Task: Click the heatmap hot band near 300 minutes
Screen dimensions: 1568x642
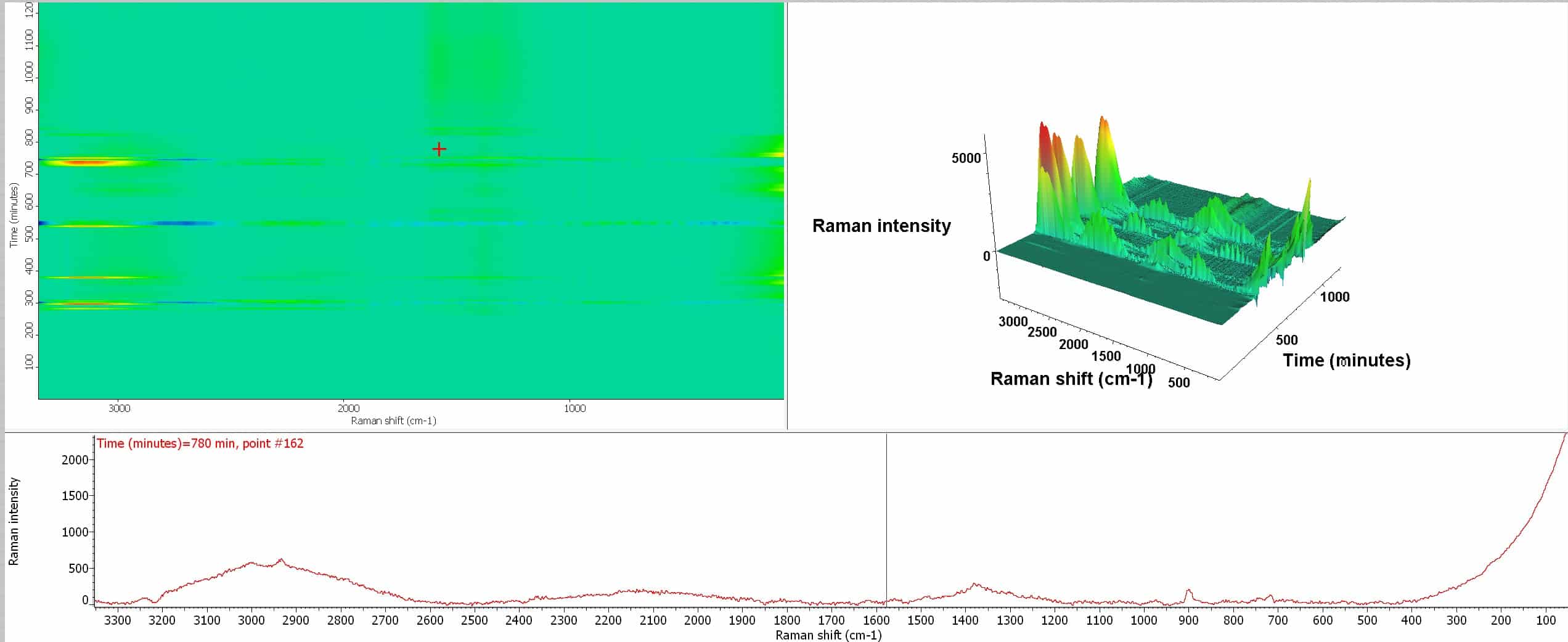Action: click(86, 304)
